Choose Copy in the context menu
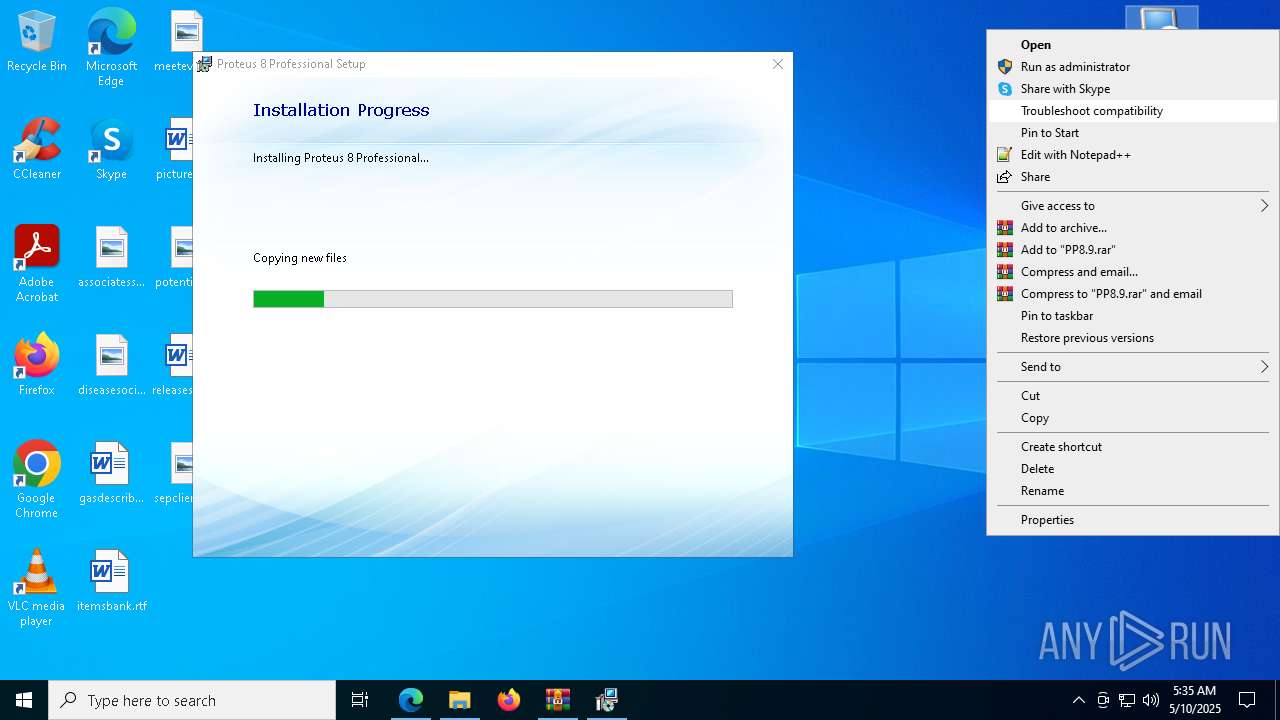Image resolution: width=1280 pixels, height=720 pixels. (1132, 418)
